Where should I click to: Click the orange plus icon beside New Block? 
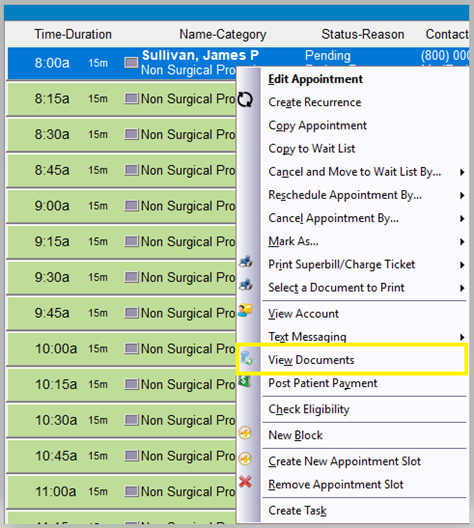[245, 433]
